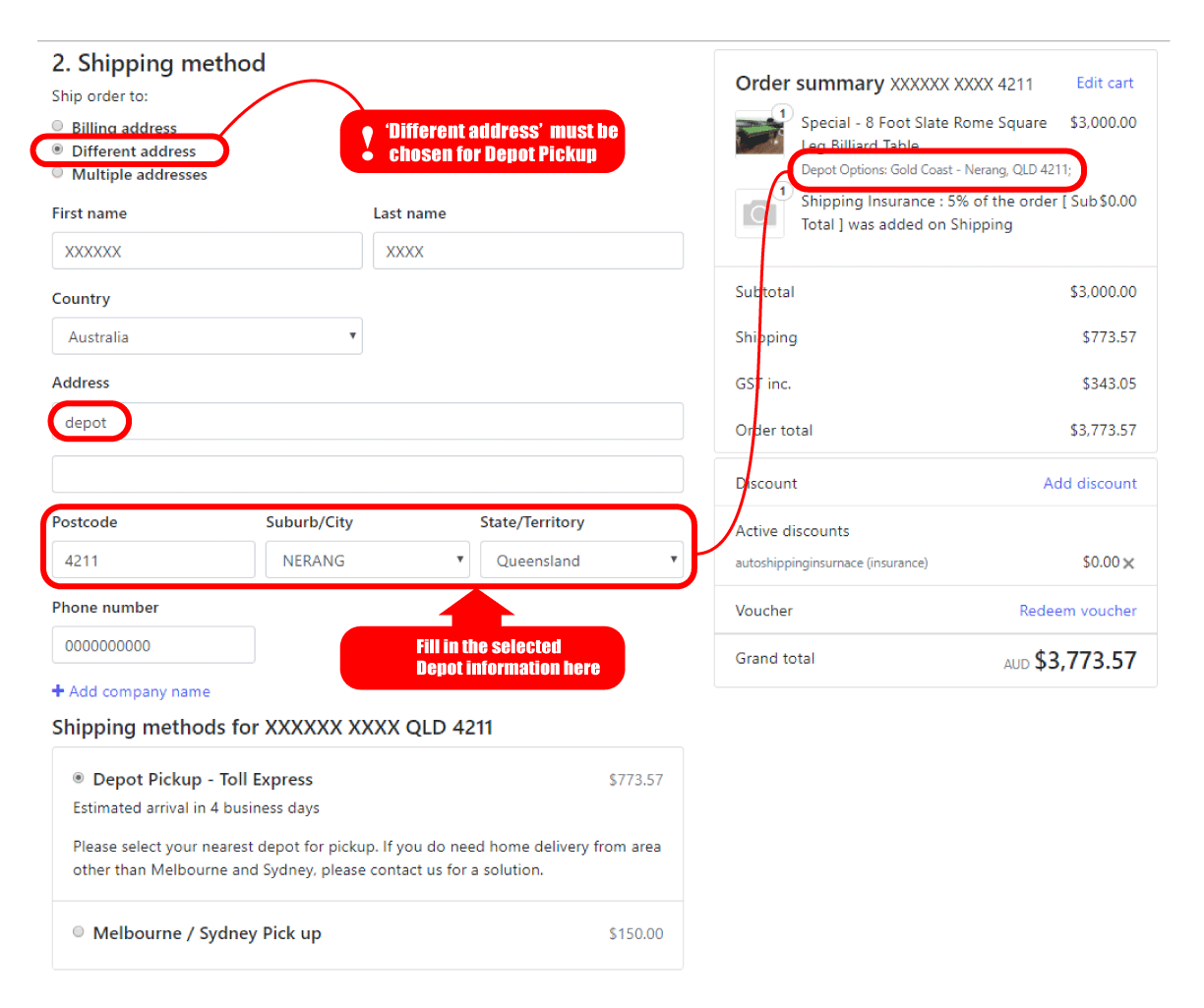Image resolution: width=1204 pixels, height=1008 pixels.
Task: Click the Postcode field containing 4211
Action: [x=152, y=561]
